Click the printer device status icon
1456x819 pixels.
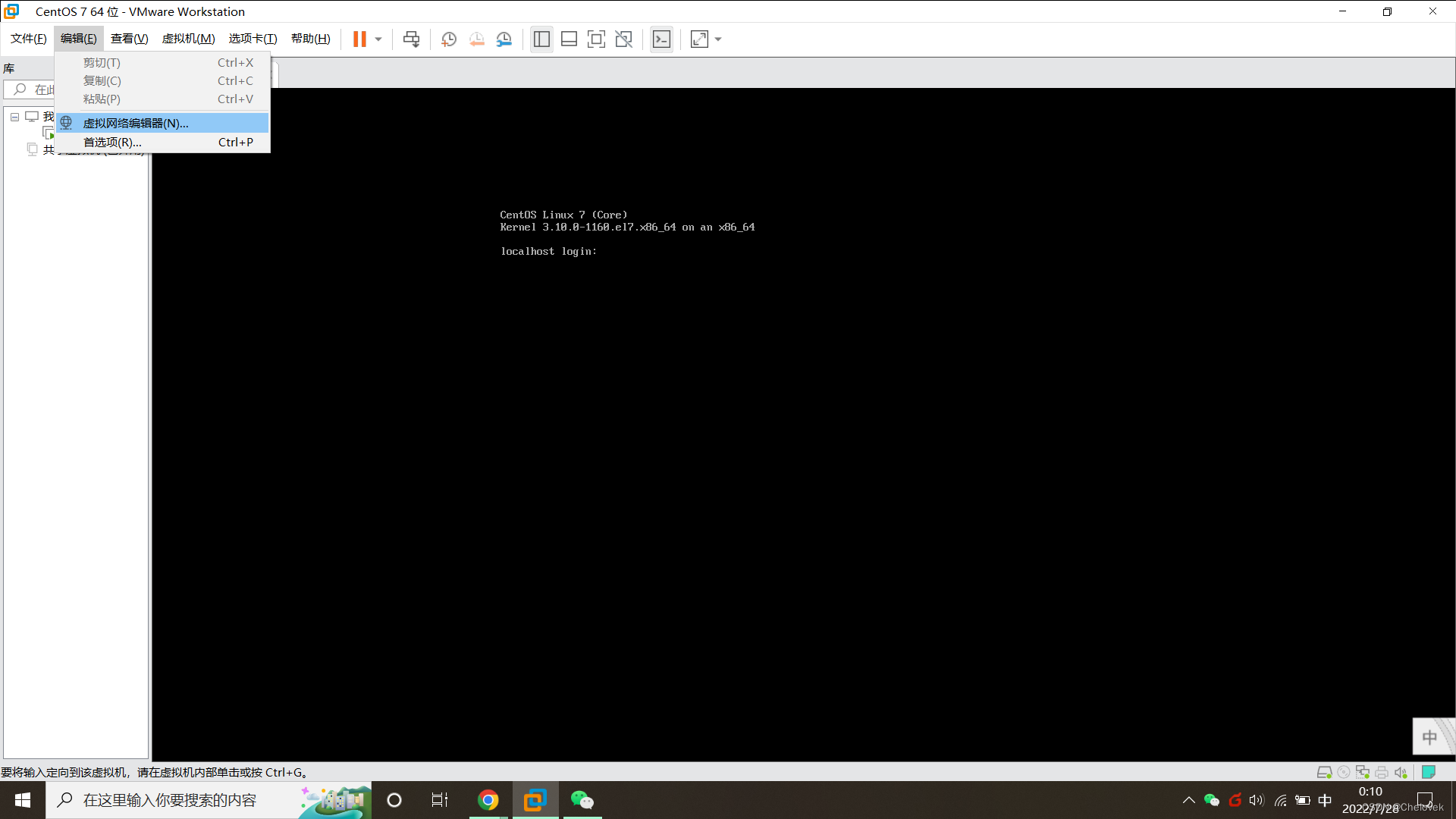tap(1382, 772)
